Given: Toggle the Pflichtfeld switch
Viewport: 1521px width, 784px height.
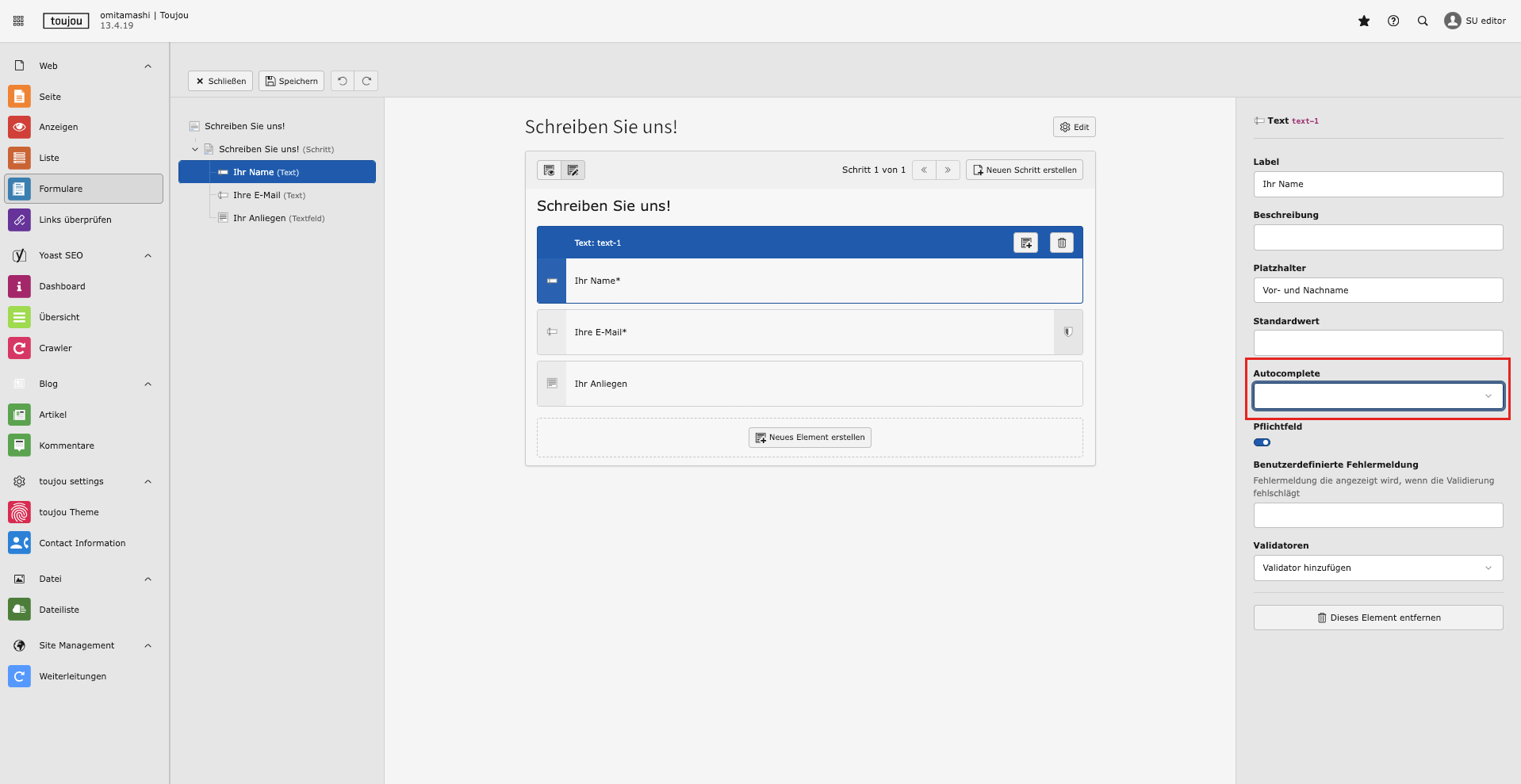Looking at the screenshot, I should (1262, 442).
